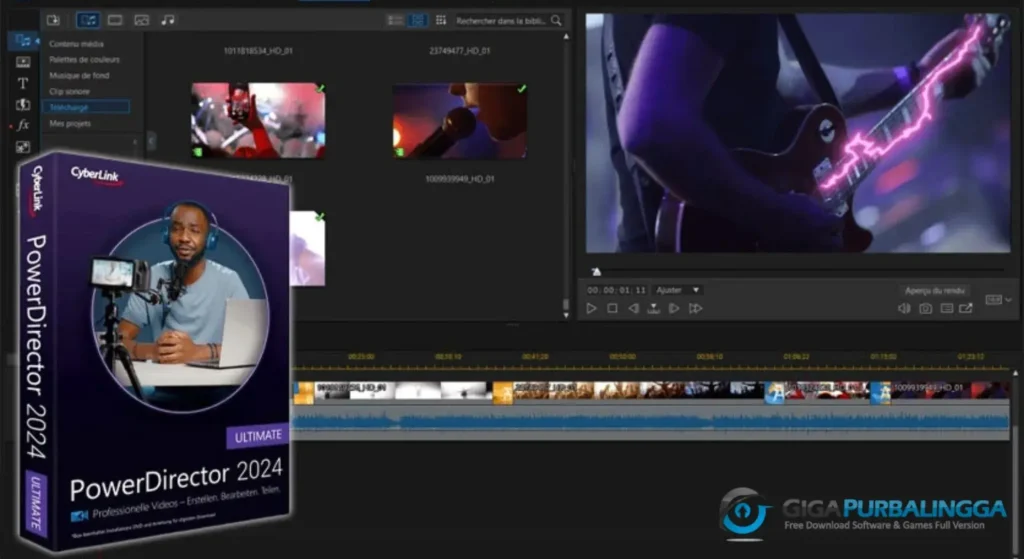1024x559 pixels.
Task: Play the preview
Action: click(591, 308)
